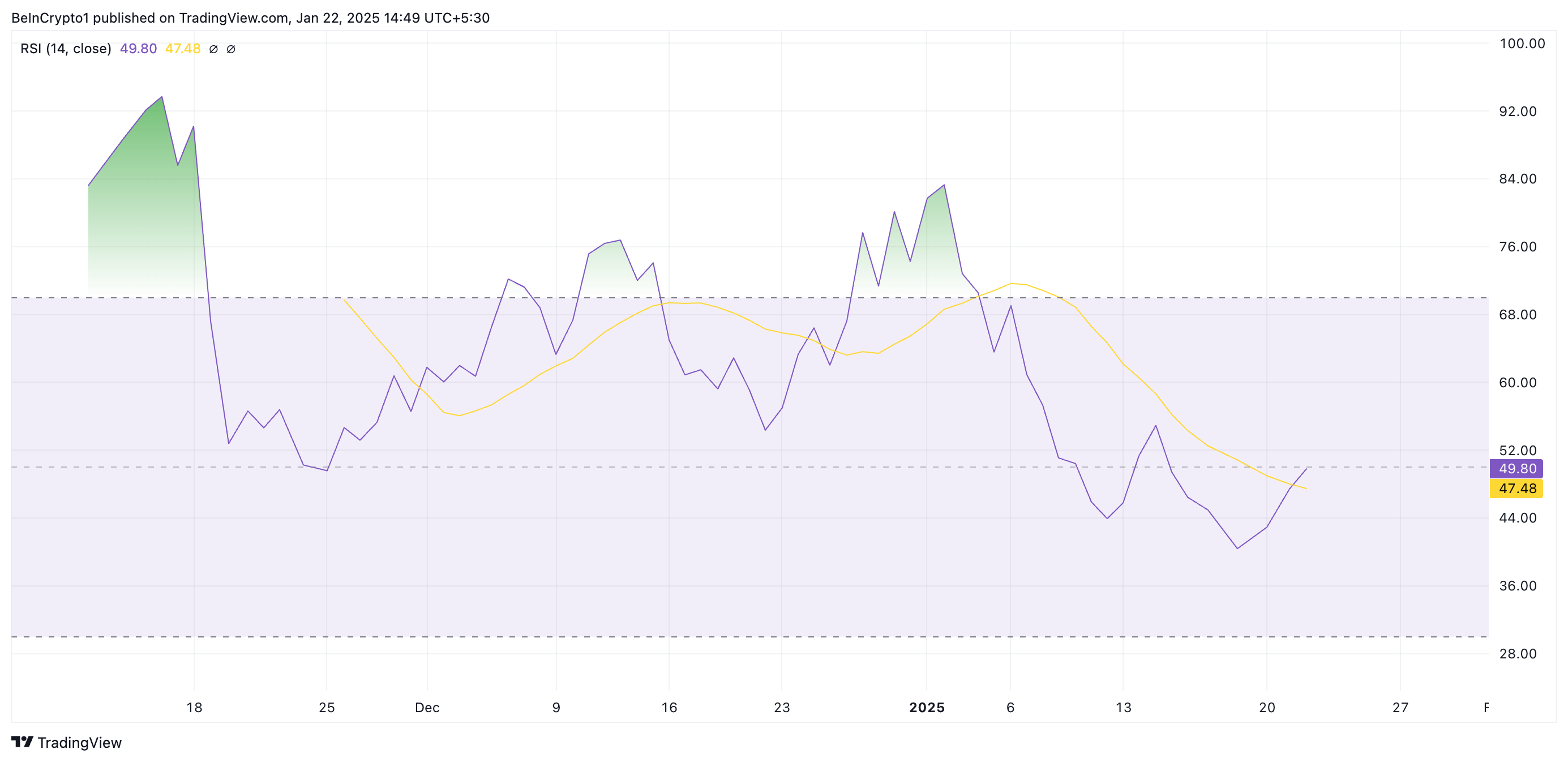Click the 28.00 label on the price scale

pyautogui.click(x=1518, y=654)
